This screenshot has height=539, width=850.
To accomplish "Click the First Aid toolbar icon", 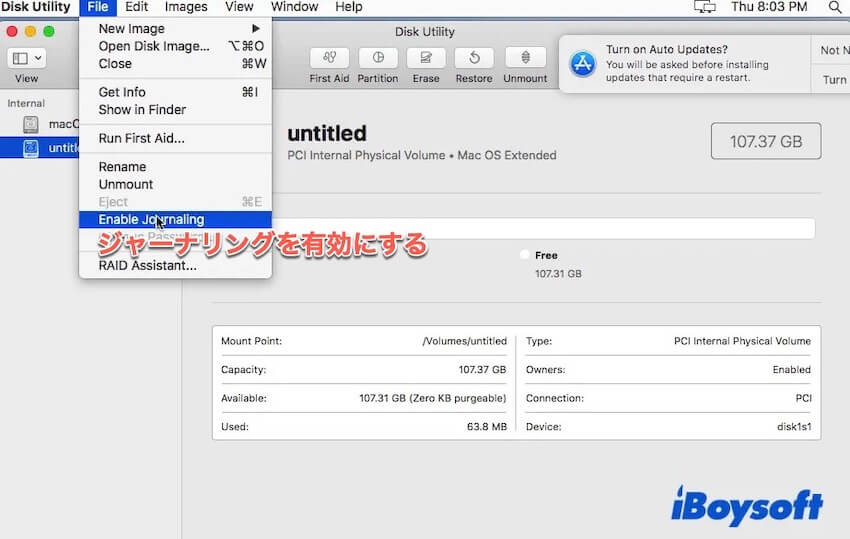I will pyautogui.click(x=329, y=57).
